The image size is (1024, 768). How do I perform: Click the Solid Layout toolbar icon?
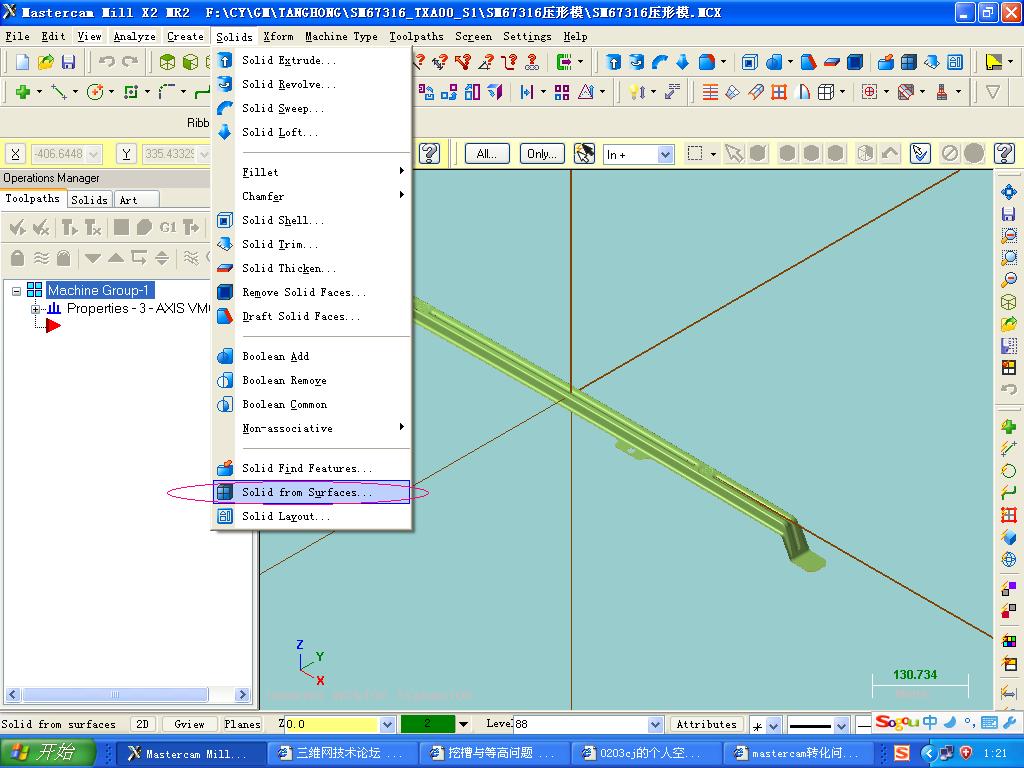point(955,62)
